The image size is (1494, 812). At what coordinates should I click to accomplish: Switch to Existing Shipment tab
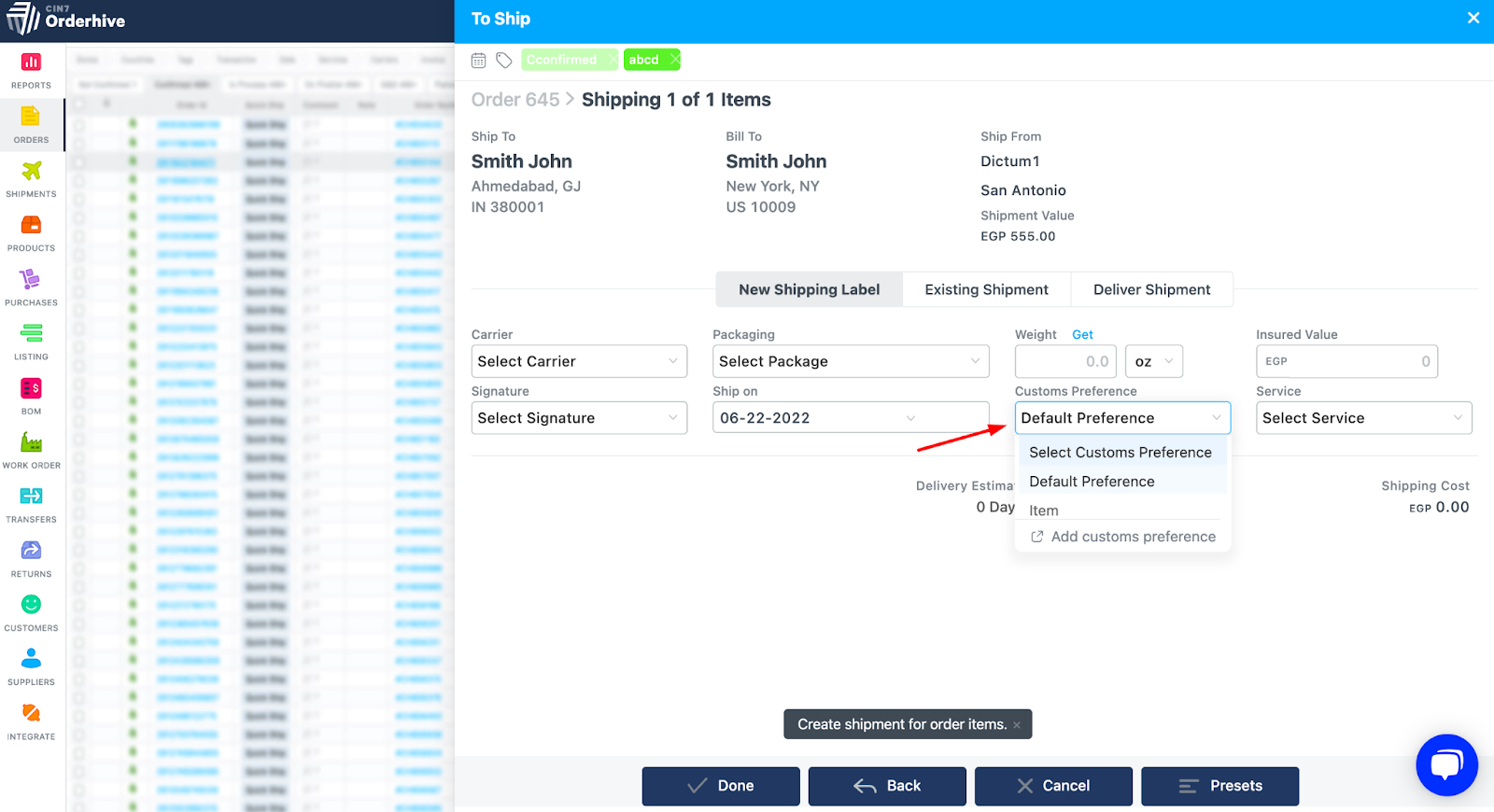(x=986, y=289)
